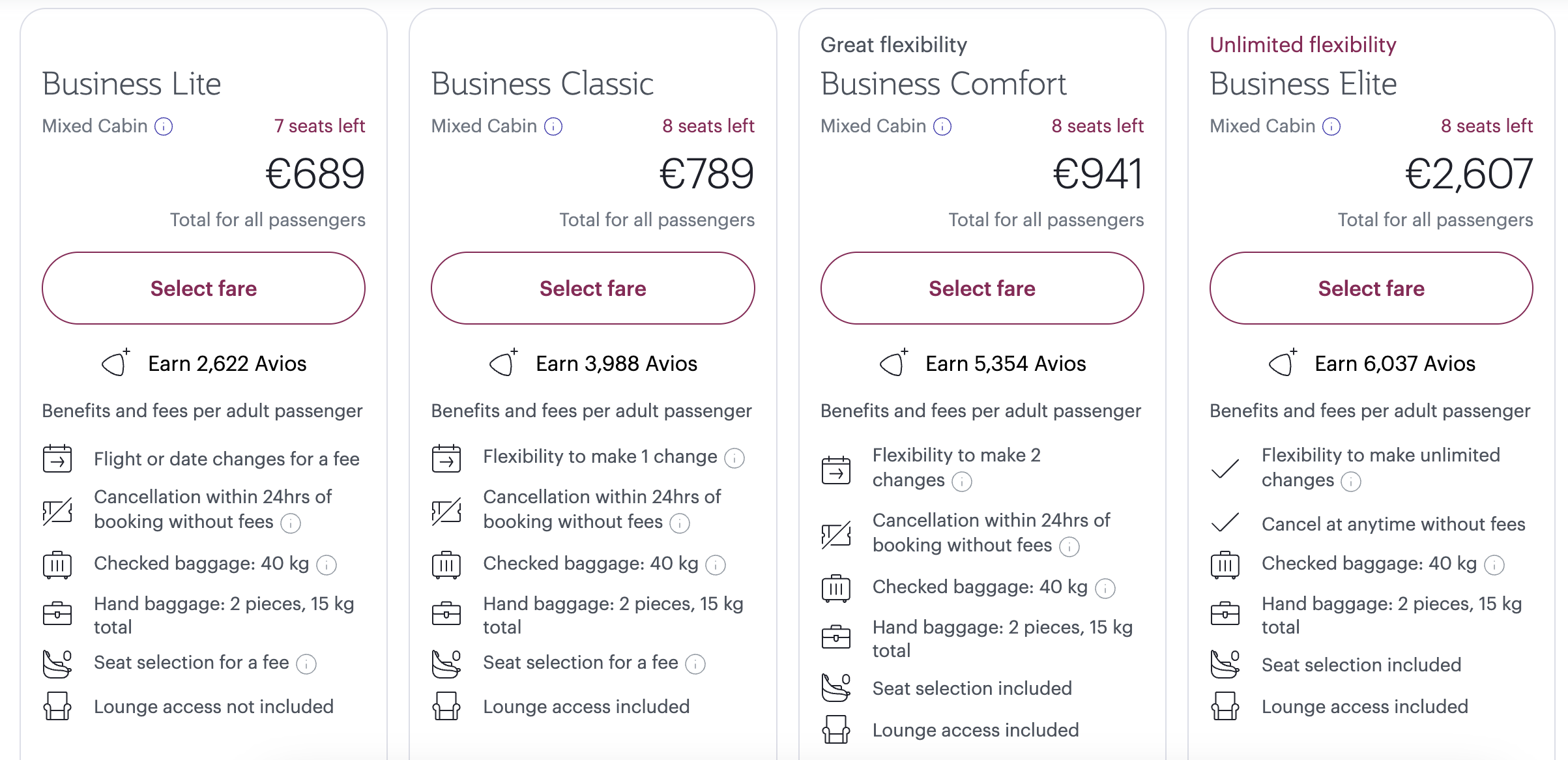Click Mixed Cabin info icon on Business Lite
Screen dimensions: 1568x760
pyautogui.click(x=164, y=126)
